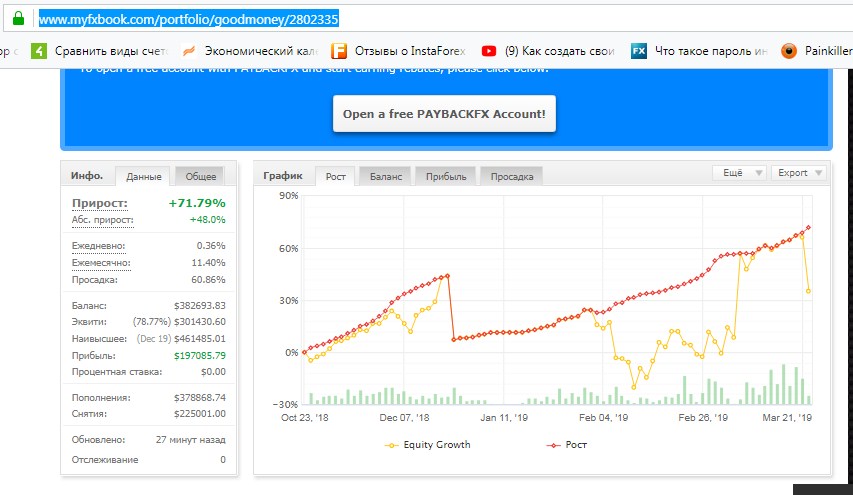Open the green '4' bookmark icon
The width and height of the screenshot is (853, 495).
(x=39, y=51)
